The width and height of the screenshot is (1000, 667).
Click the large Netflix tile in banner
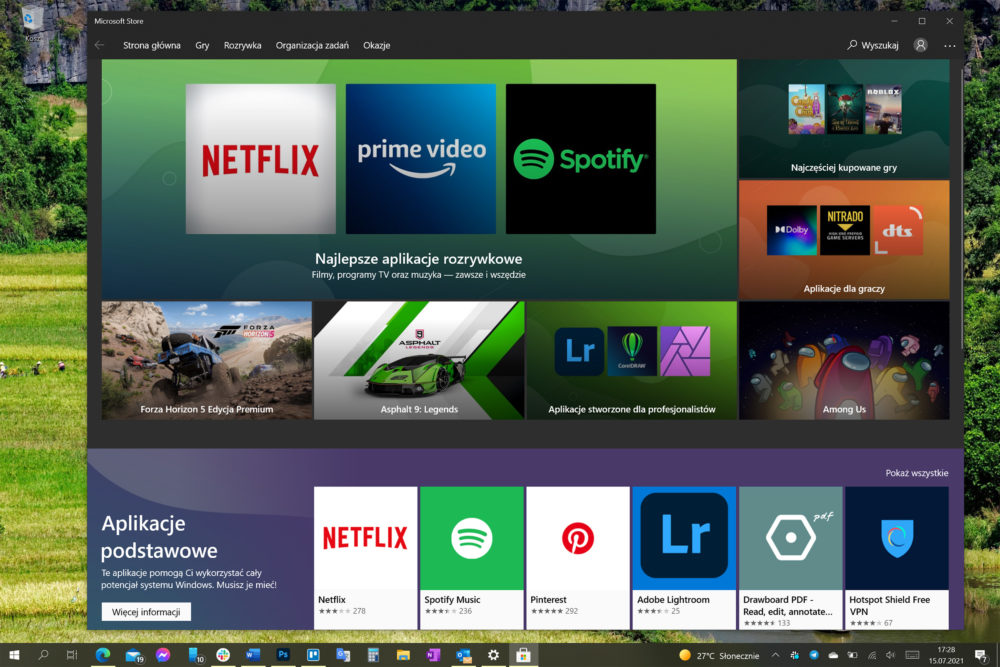click(x=261, y=159)
